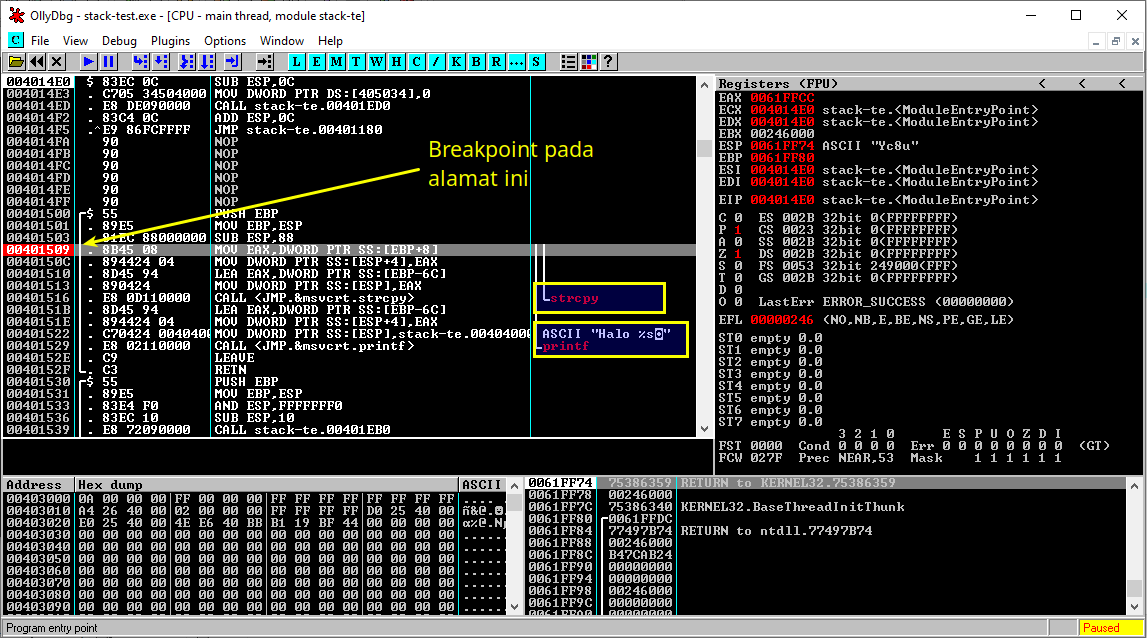Open the Plugins menu

coord(170,41)
